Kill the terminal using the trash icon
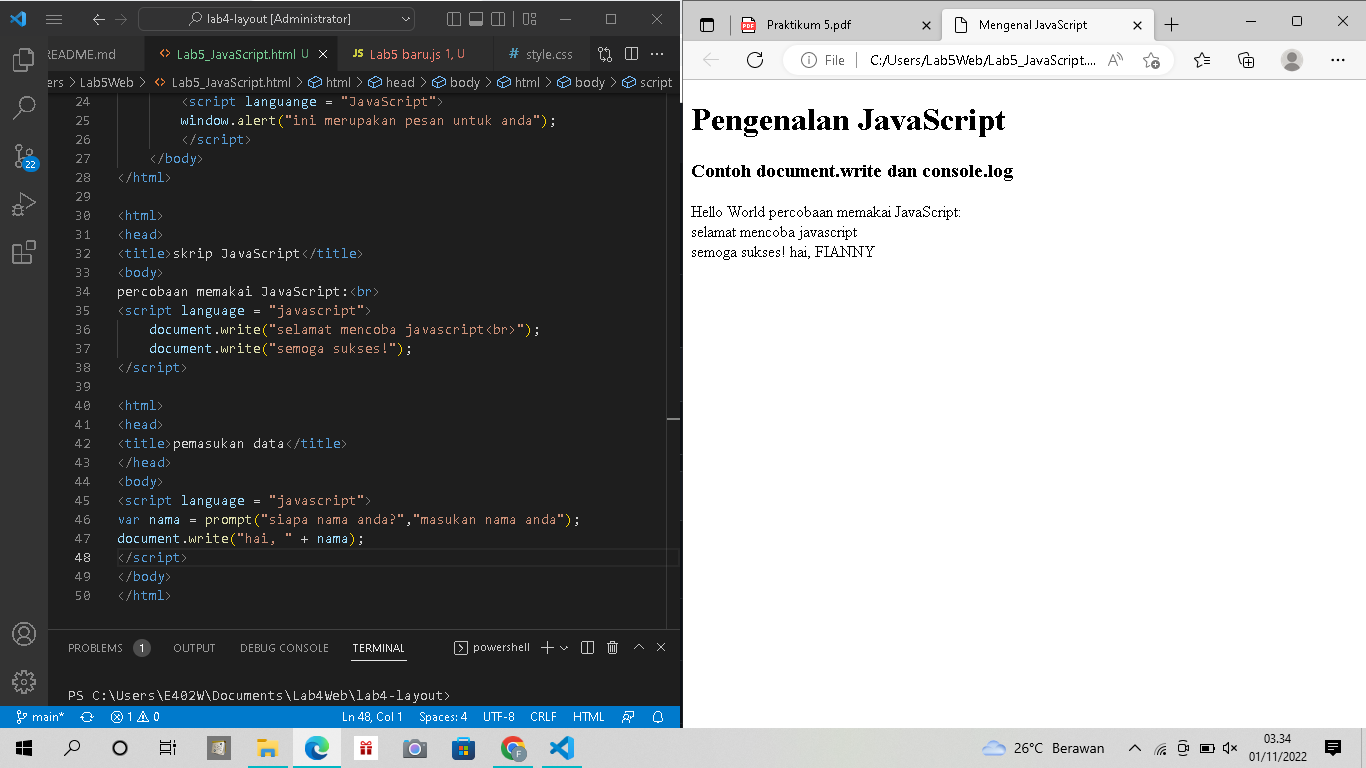 (611, 647)
